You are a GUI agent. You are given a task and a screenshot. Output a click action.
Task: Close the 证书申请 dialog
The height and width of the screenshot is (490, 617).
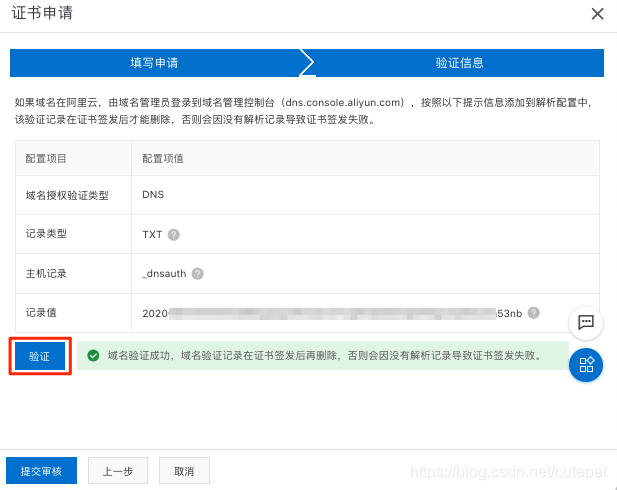click(x=597, y=14)
